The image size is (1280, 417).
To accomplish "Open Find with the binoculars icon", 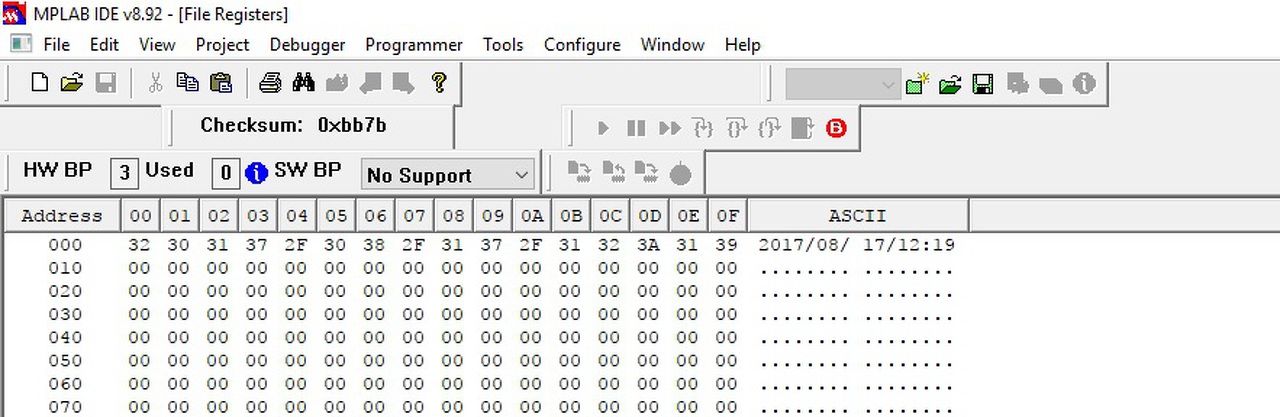I will [304, 82].
